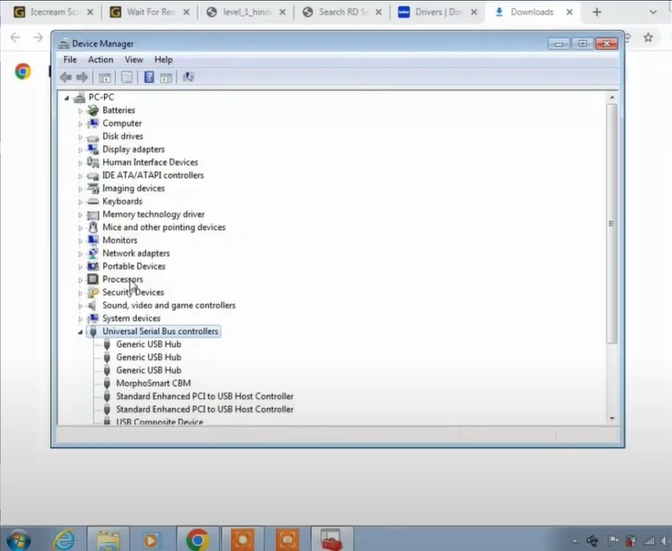Collapse Universal Serial Bus controllers
The height and width of the screenshot is (551, 672).
point(81,332)
